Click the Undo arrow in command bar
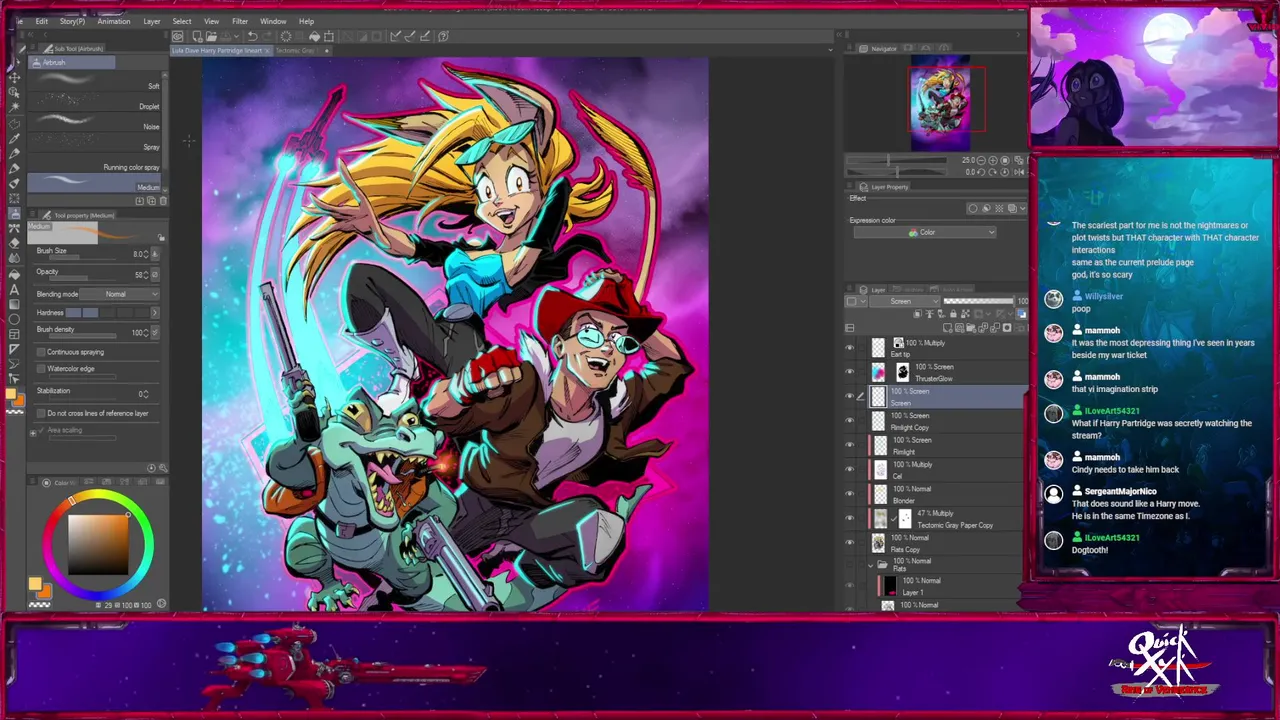Image resolution: width=1280 pixels, height=720 pixels. click(253, 36)
